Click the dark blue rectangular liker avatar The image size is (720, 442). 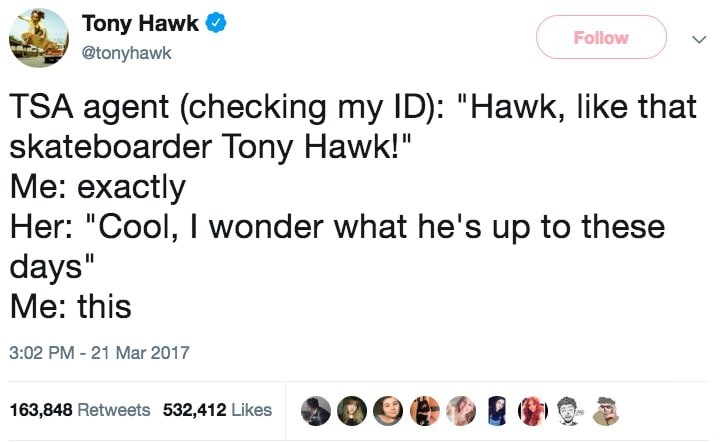point(495,410)
